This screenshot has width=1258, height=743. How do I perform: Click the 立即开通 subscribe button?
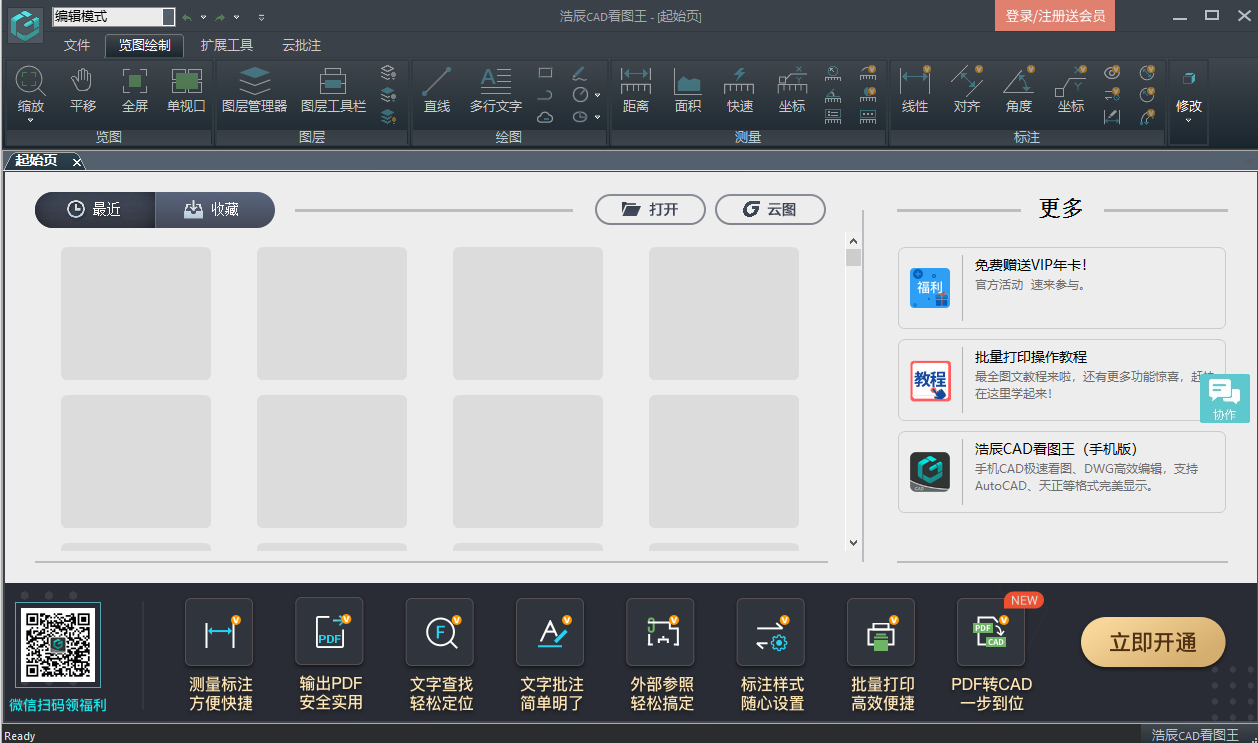[1153, 642]
